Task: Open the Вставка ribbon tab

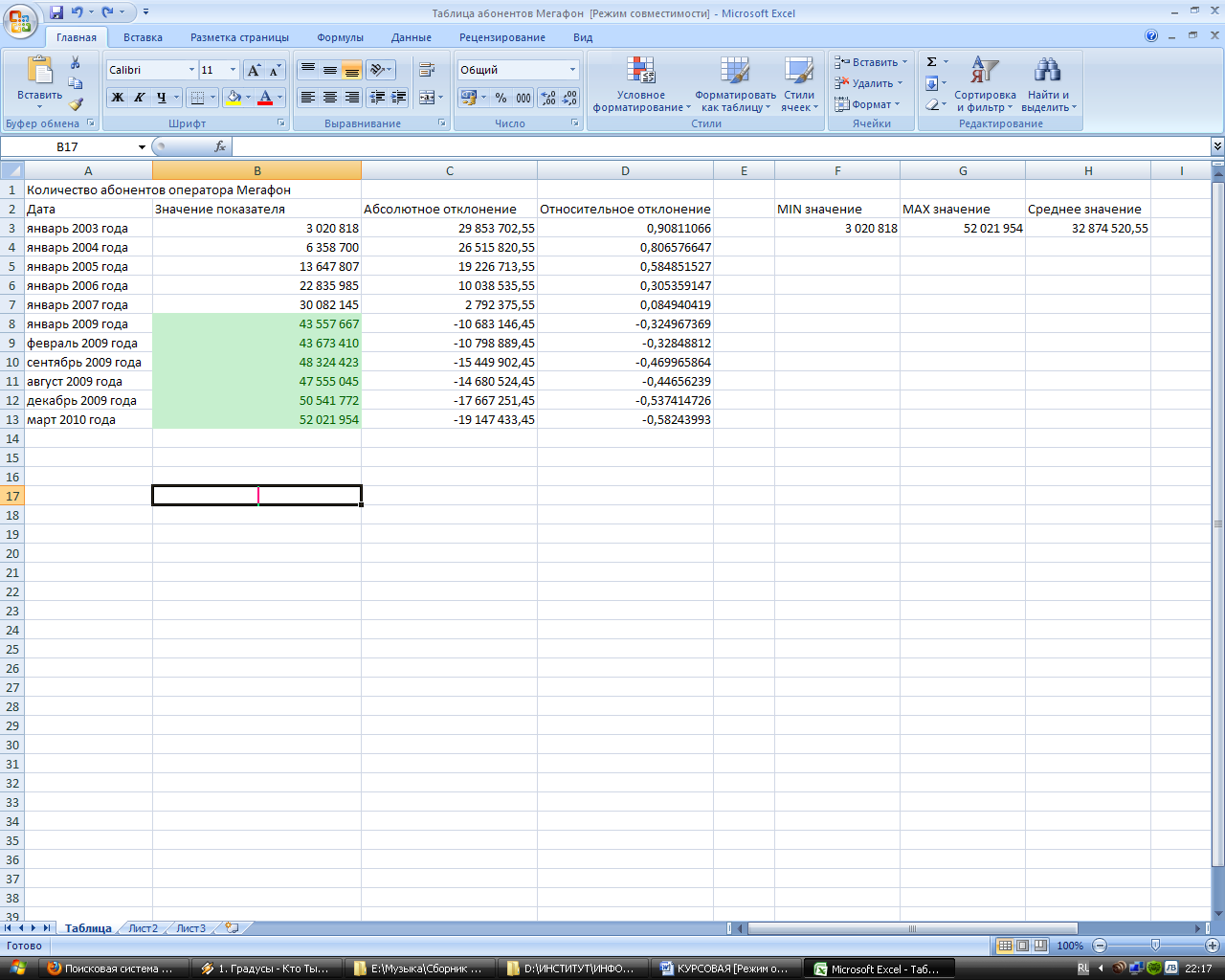Action: click(x=143, y=37)
